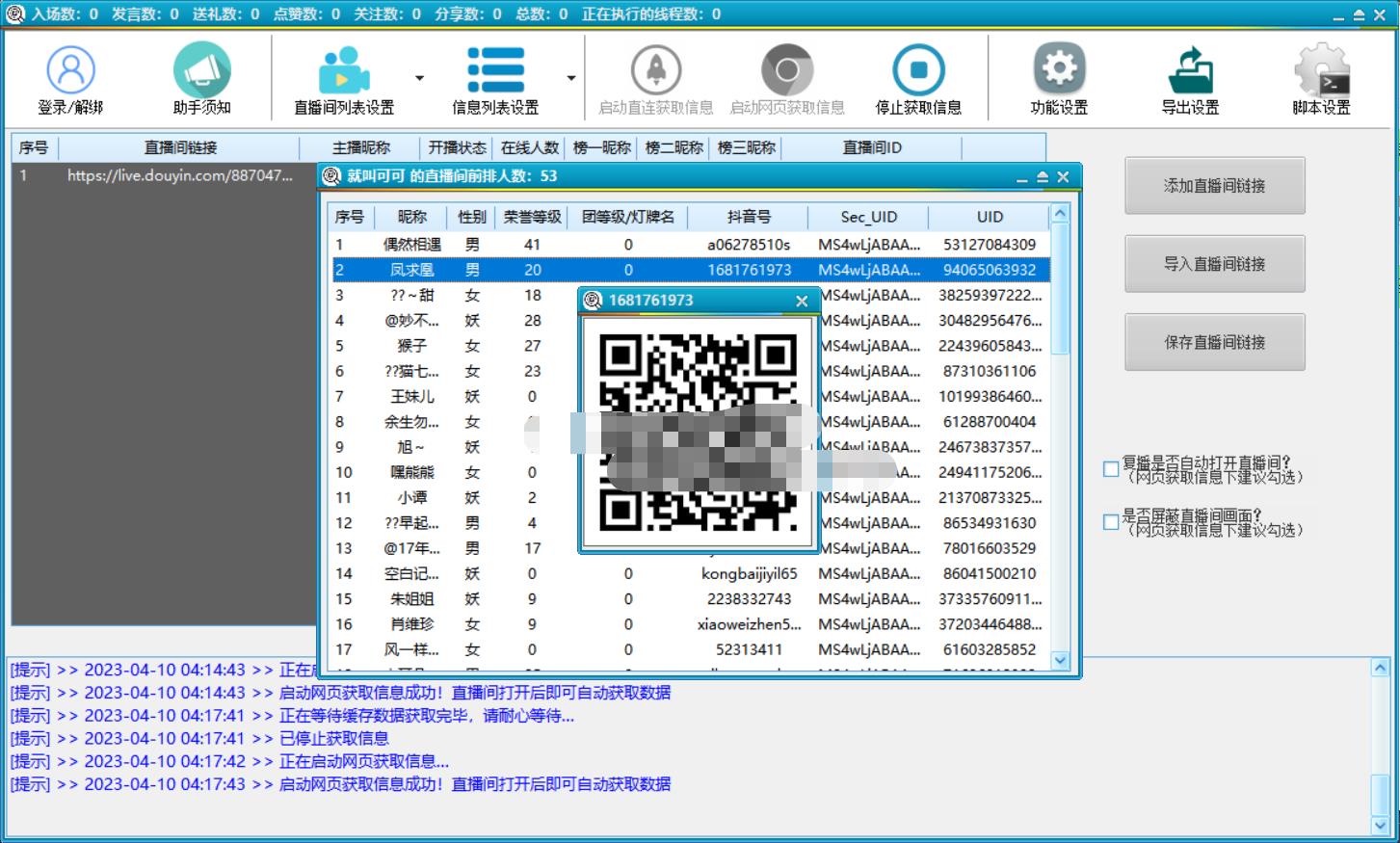Viewport: 1400px width, 843px height.
Task: Open the 导出设置 export settings
Action: coord(1191,77)
